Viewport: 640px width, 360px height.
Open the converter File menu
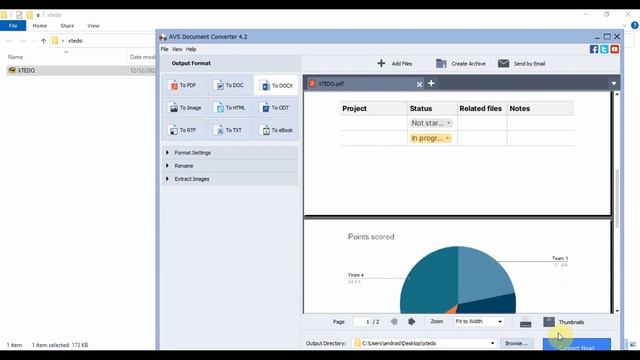[x=164, y=49]
